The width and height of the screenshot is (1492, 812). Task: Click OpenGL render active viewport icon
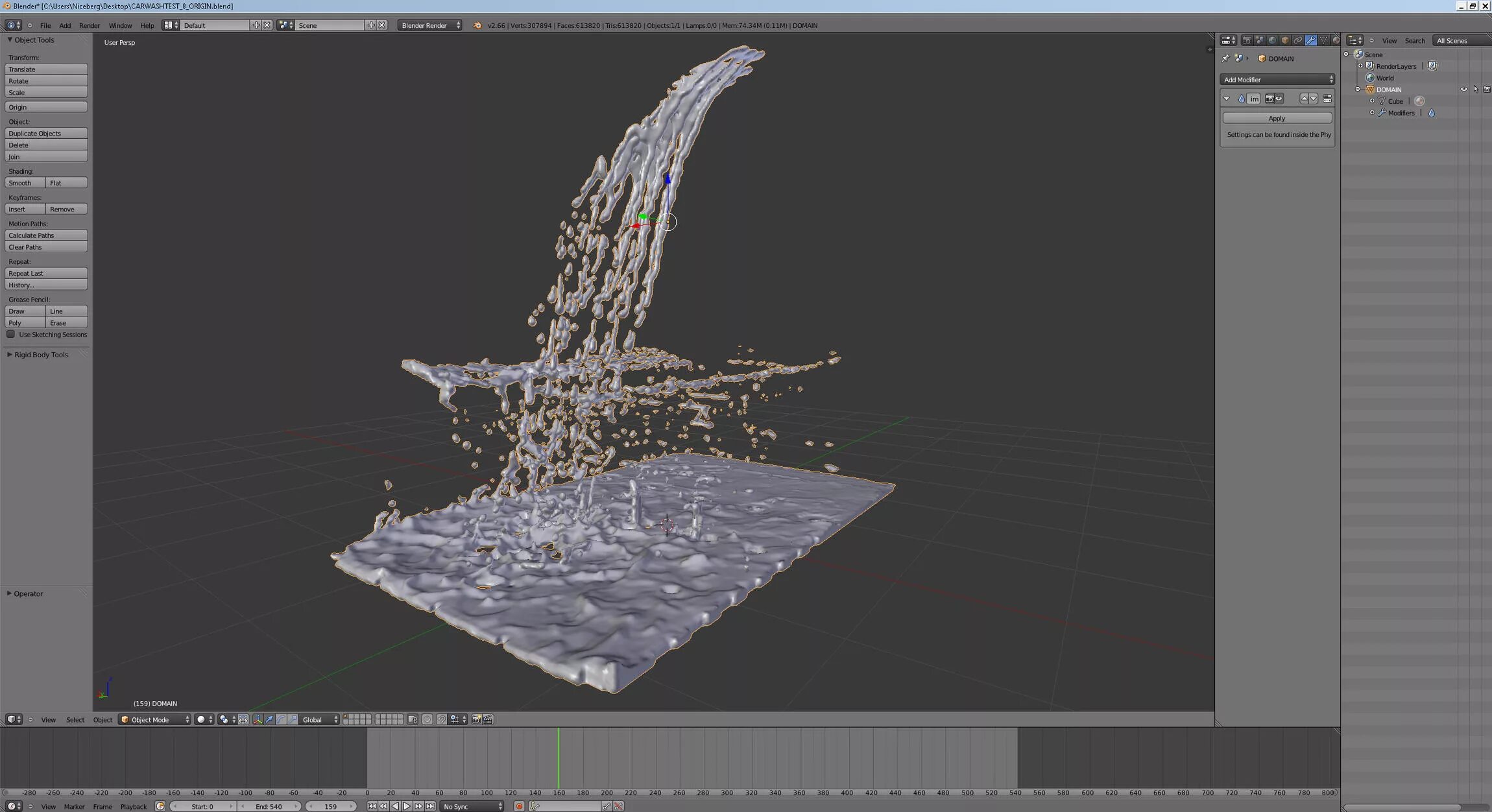[x=476, y=719]
